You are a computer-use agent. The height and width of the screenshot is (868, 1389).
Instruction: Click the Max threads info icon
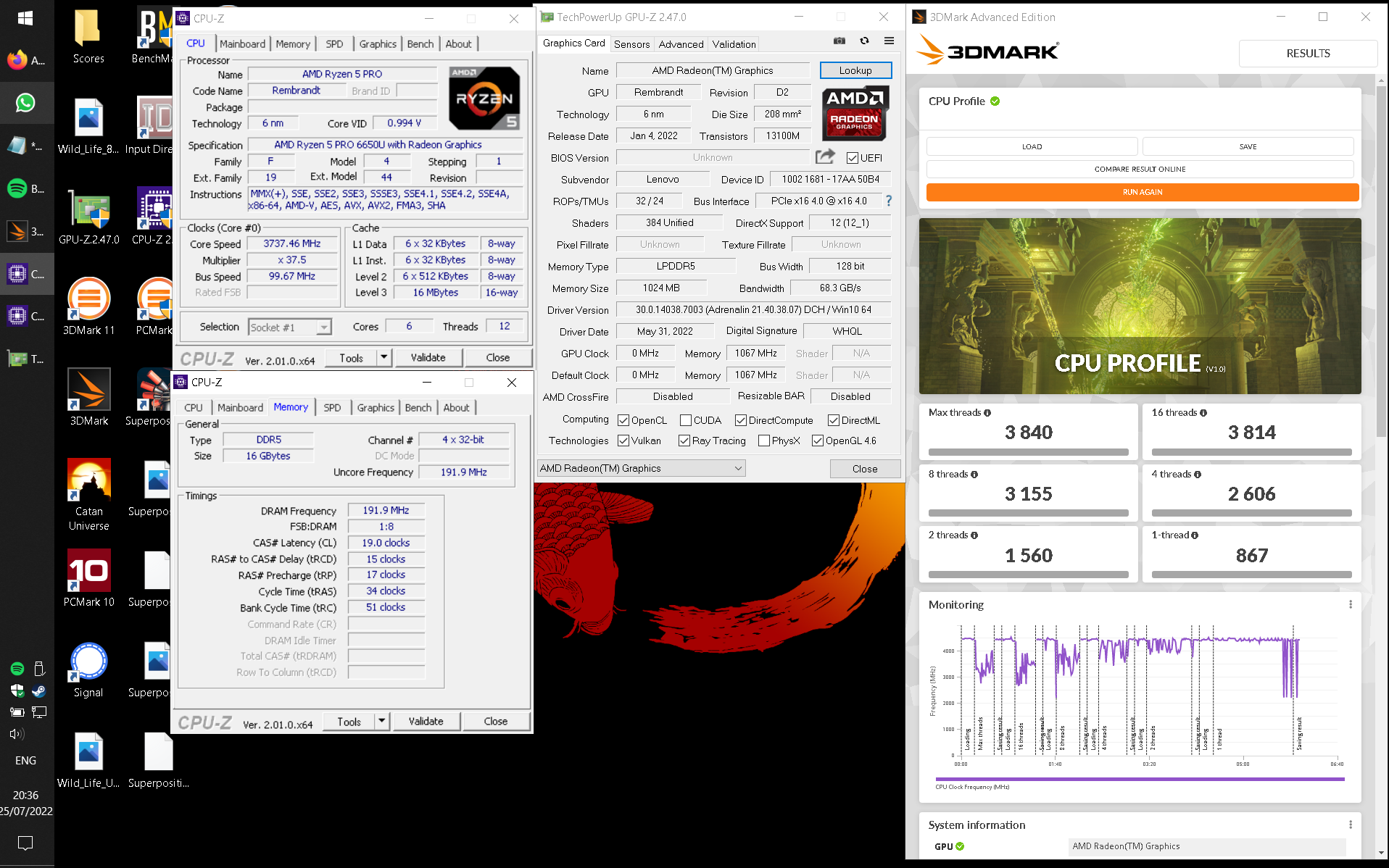click(x=987, y=413)
